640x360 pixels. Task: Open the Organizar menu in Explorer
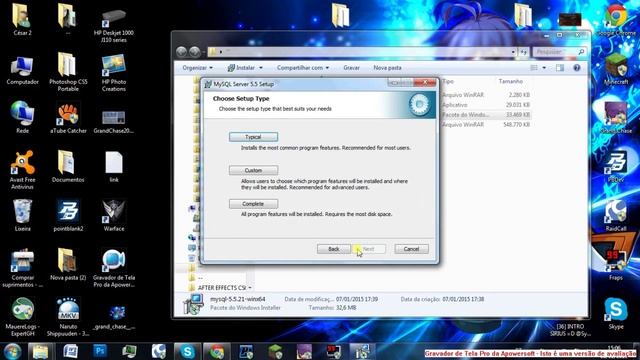[198, 68]
